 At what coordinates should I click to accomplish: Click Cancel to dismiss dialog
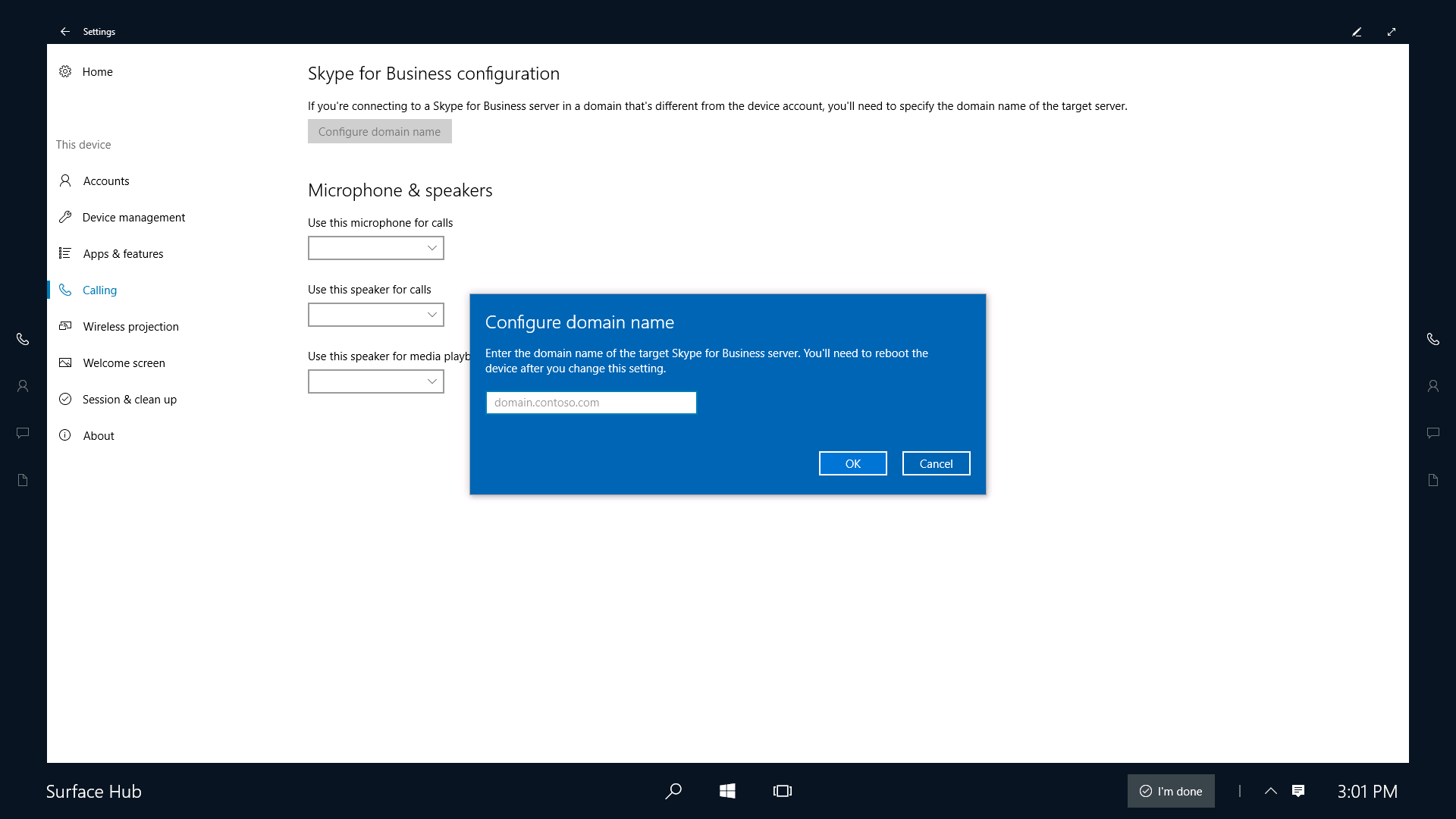click(x=936, y=462)
